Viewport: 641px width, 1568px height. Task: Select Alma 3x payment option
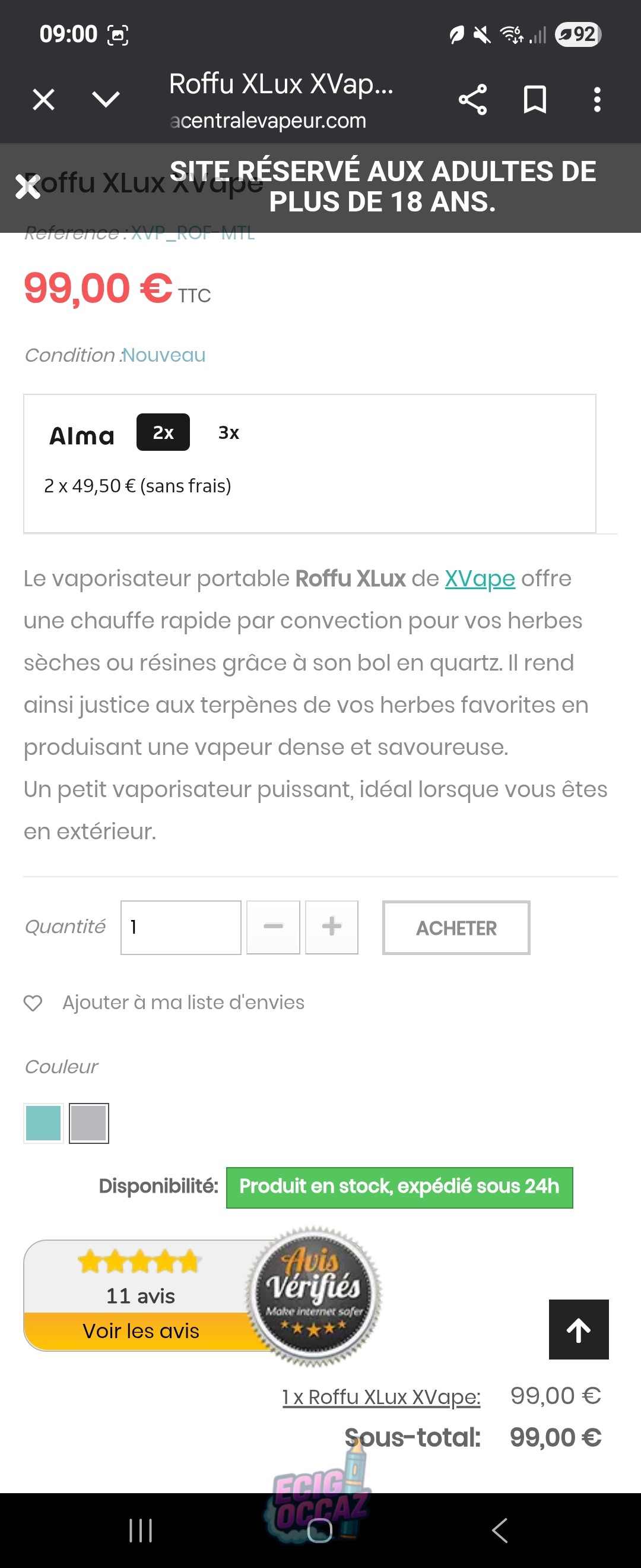[x=229, y=432]
